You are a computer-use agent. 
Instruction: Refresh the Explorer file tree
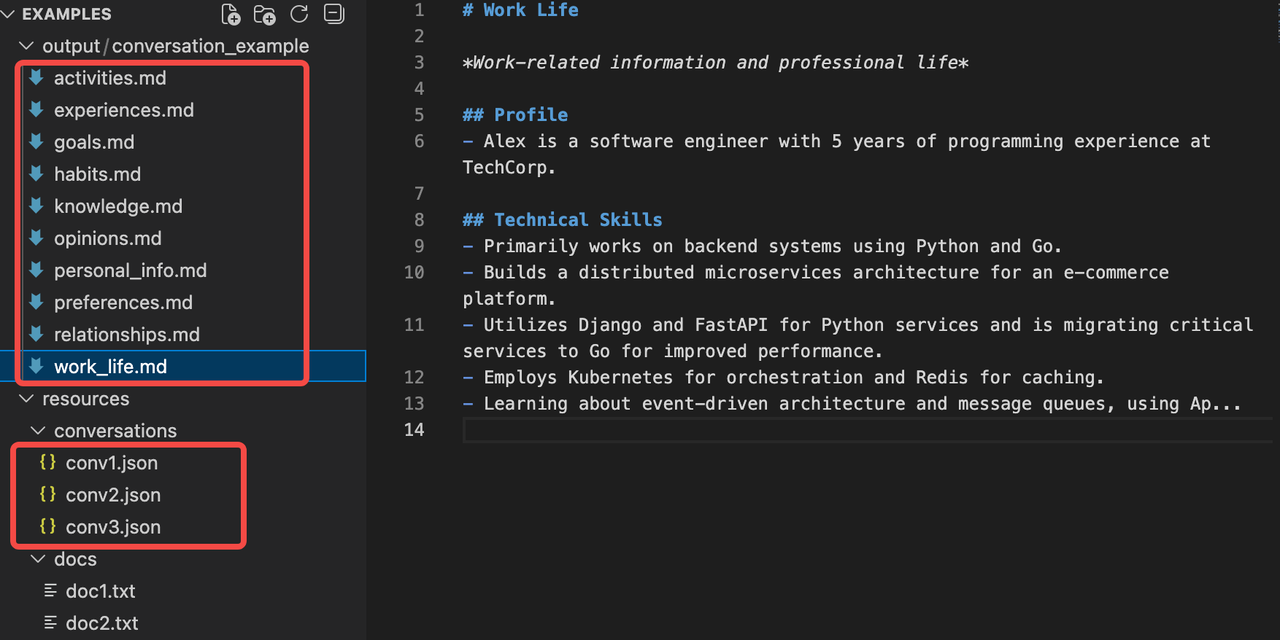tap(299, 14)
